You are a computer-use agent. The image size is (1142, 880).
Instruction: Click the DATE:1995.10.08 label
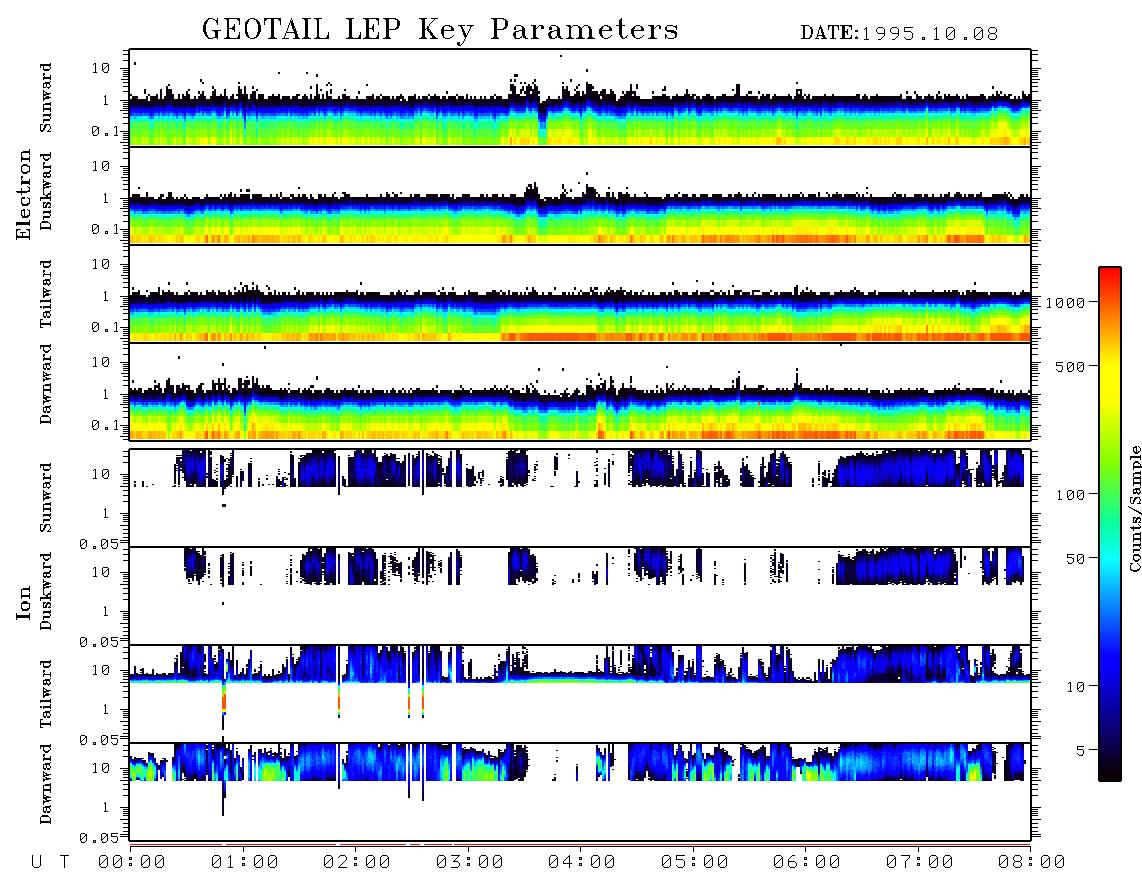(899, 34)
